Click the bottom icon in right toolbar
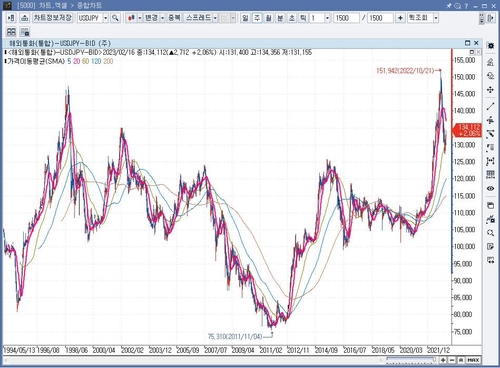The height and width of the screenshot is (368, 500). (490, 260)
